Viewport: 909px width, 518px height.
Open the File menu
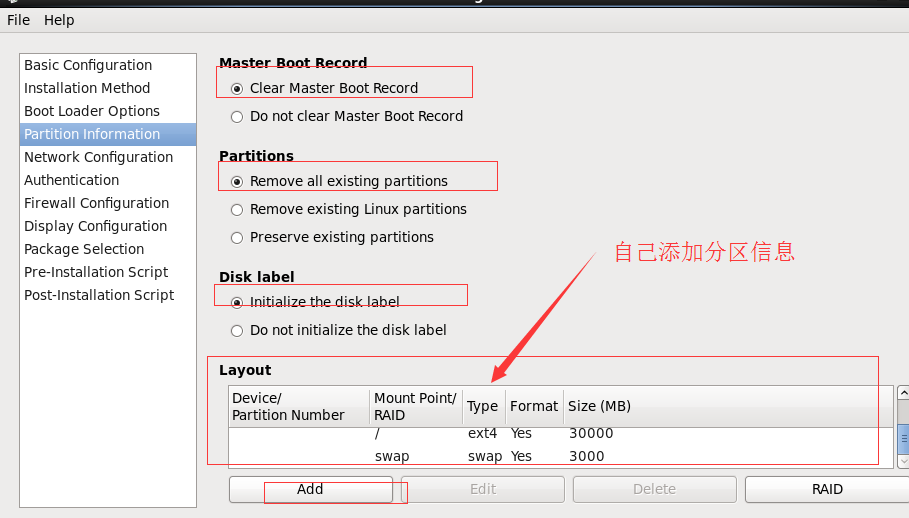pyautogui.click(x=18, y=20)
